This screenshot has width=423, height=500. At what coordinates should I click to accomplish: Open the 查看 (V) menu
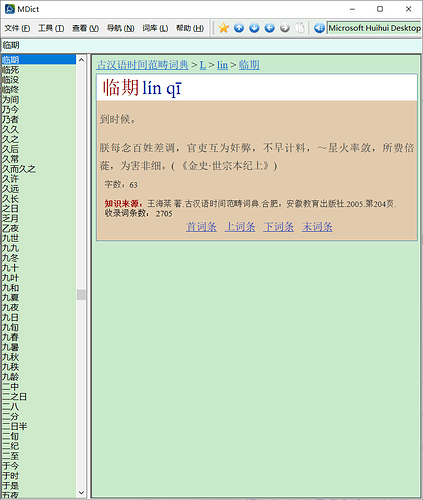click(86, 28)
